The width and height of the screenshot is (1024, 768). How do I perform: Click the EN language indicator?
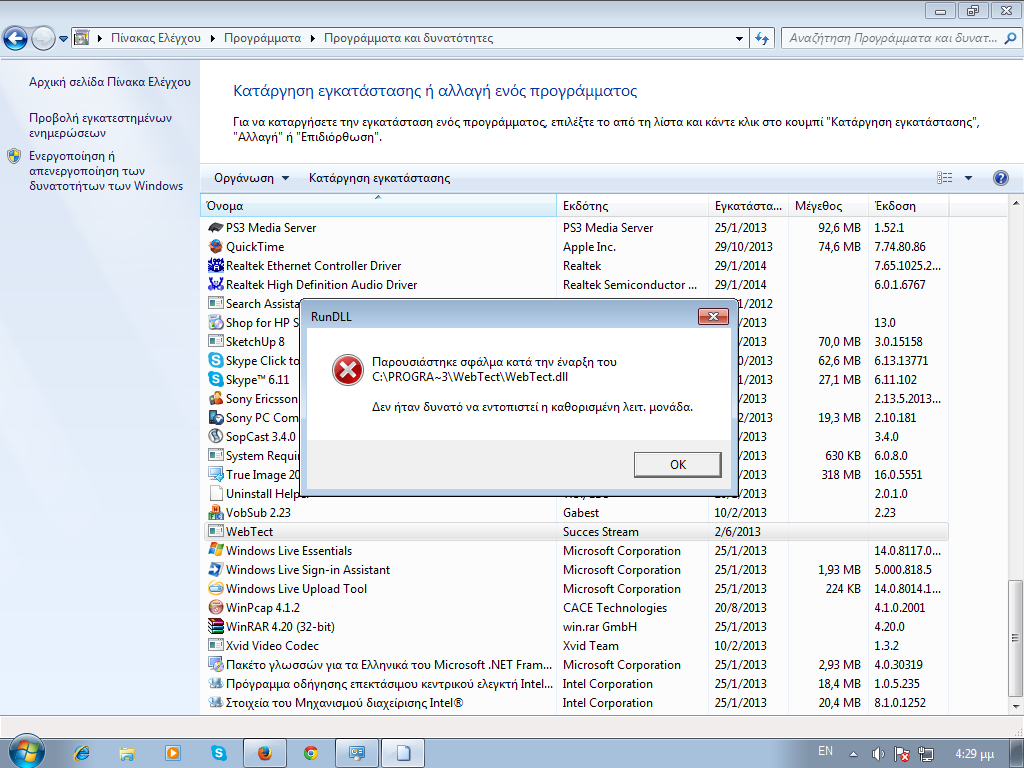click(825, 751)
